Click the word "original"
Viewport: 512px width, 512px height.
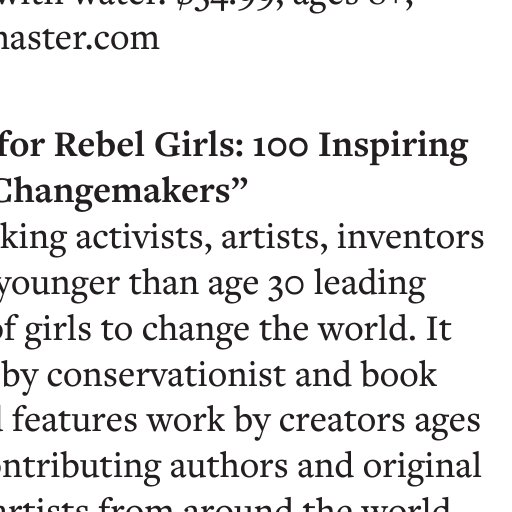tap(422, 467)
